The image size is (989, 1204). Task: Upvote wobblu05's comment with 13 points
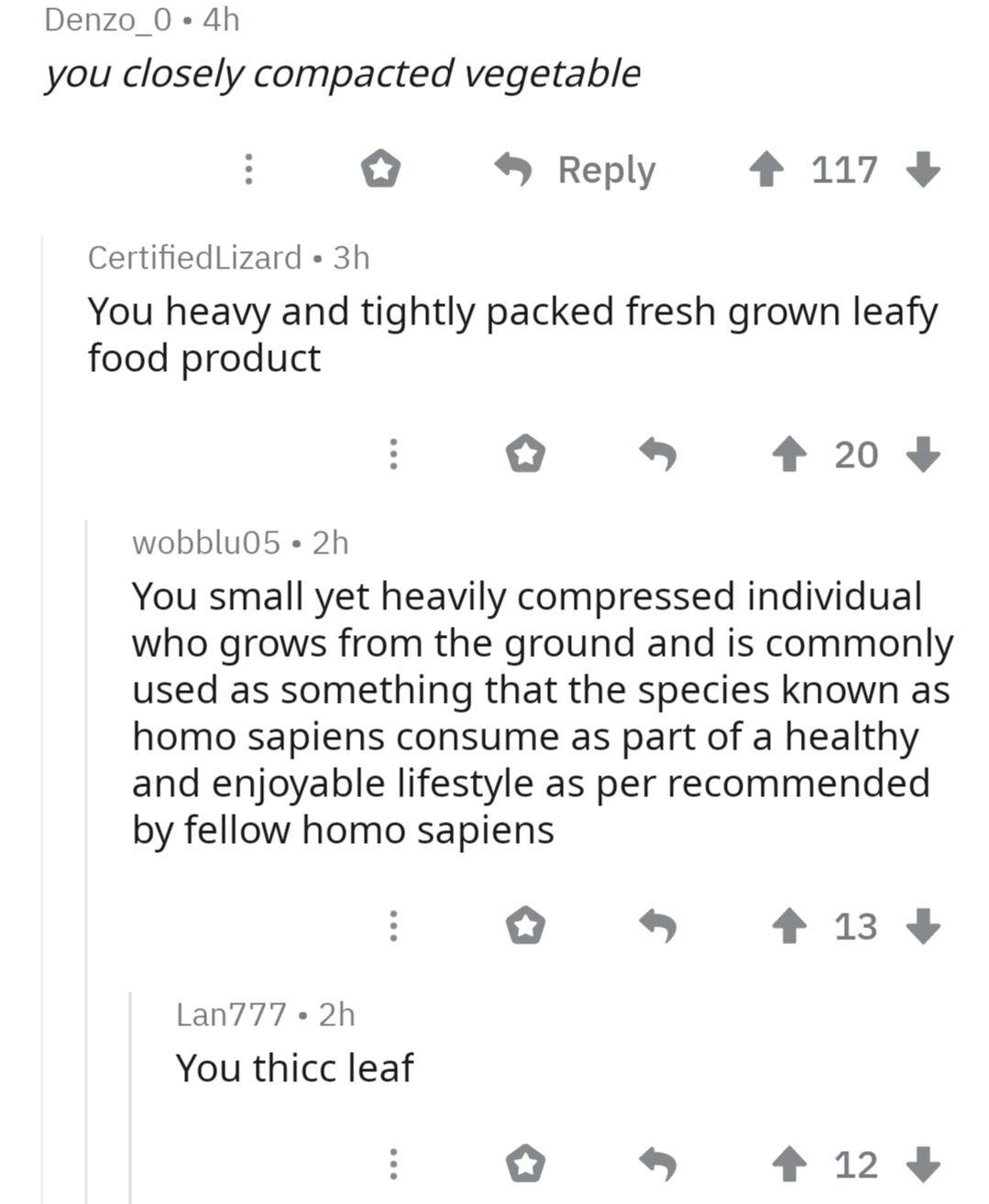point(787,926)
